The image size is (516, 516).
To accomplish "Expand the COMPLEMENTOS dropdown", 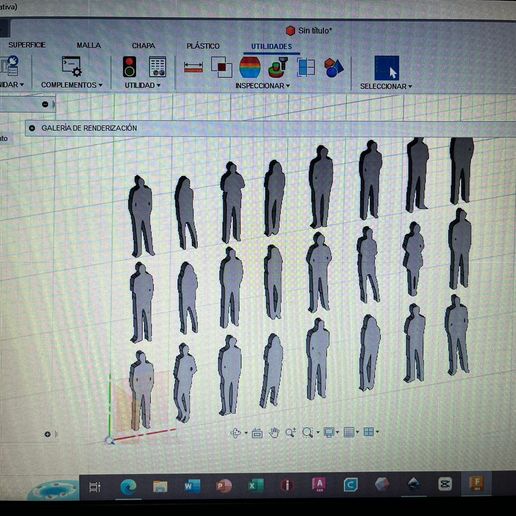I will coord(71,85).
